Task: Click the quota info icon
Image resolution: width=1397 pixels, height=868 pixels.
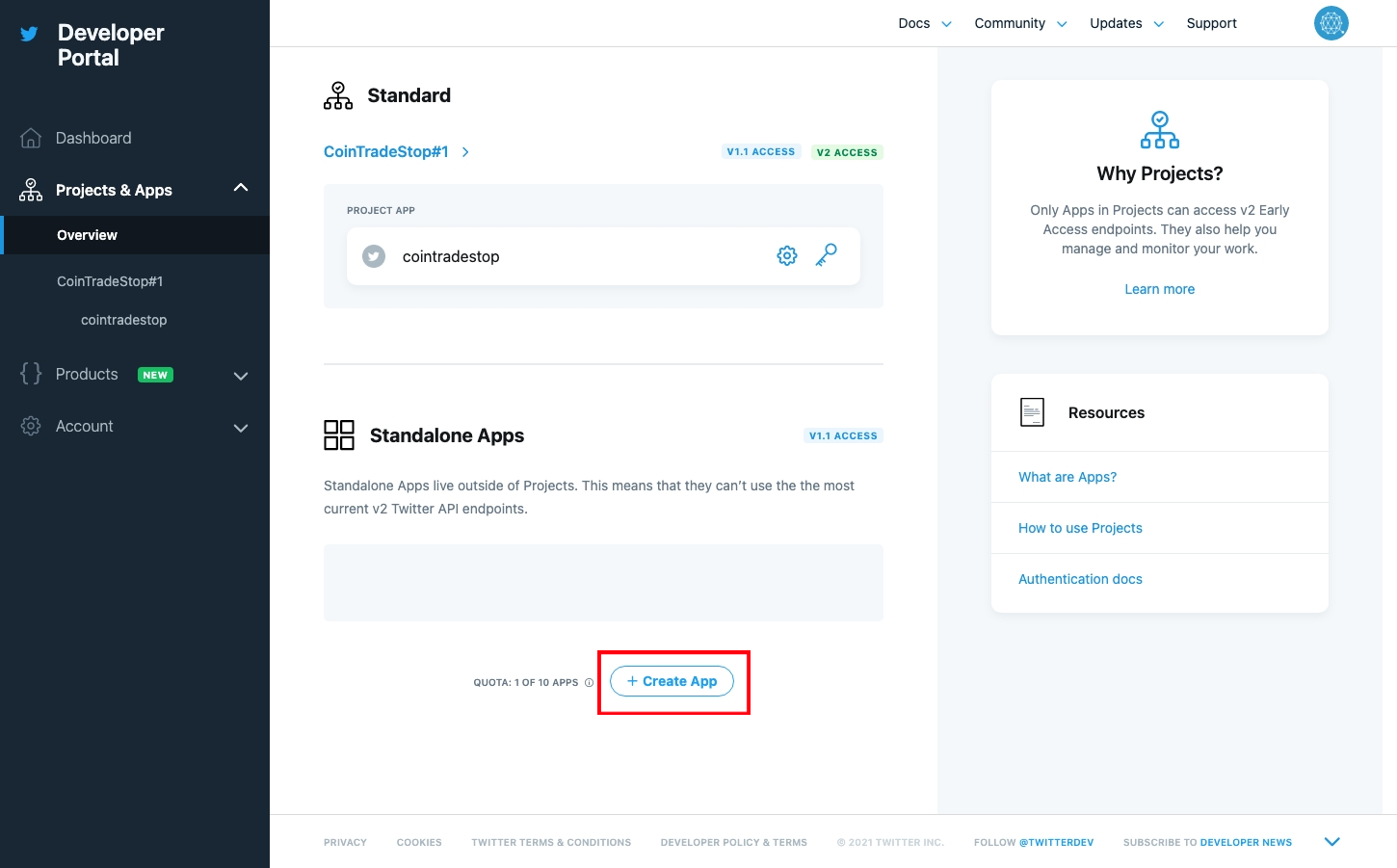Action: [589, 682]
